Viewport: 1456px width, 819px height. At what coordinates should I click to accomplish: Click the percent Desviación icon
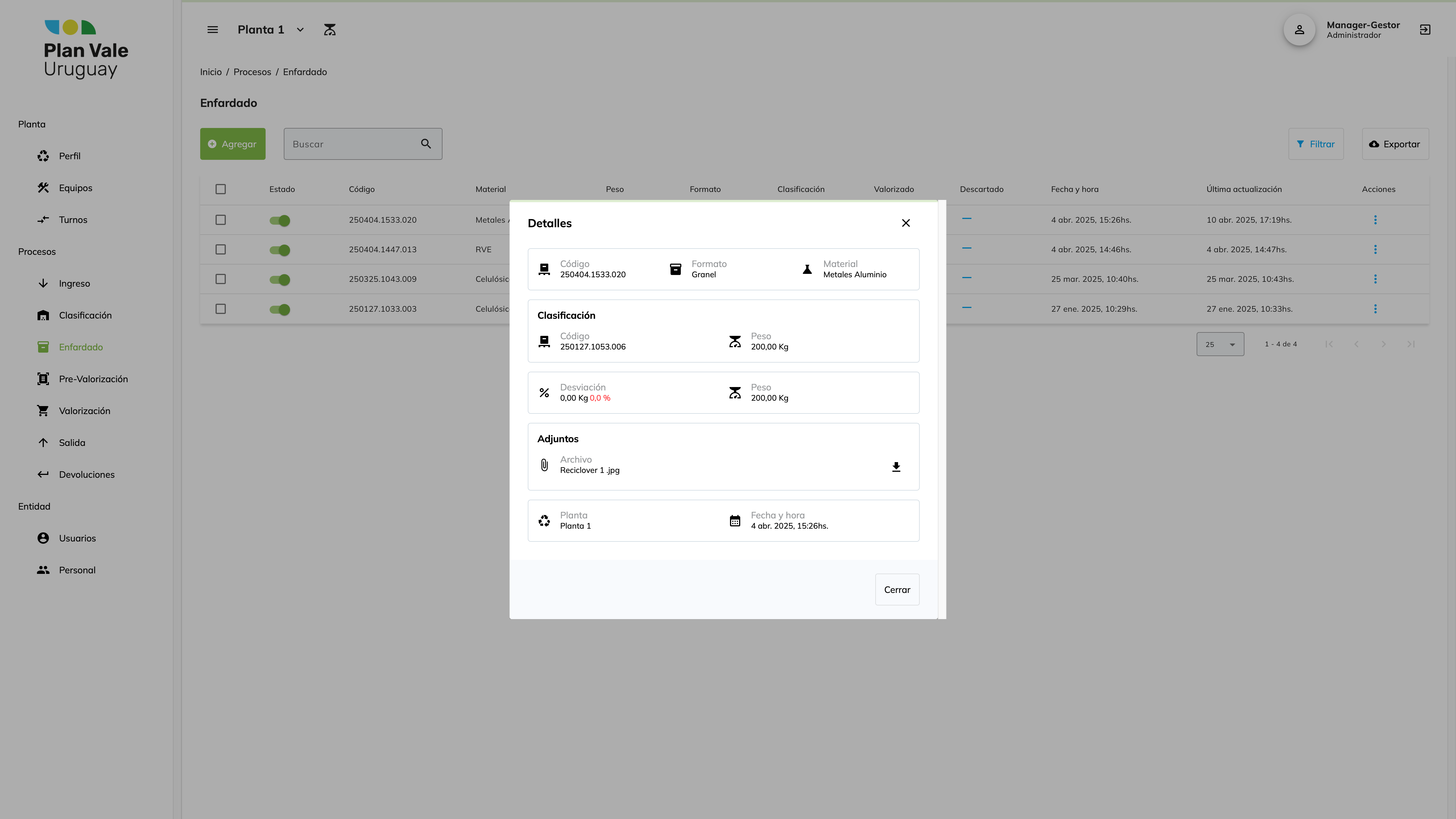544,393
